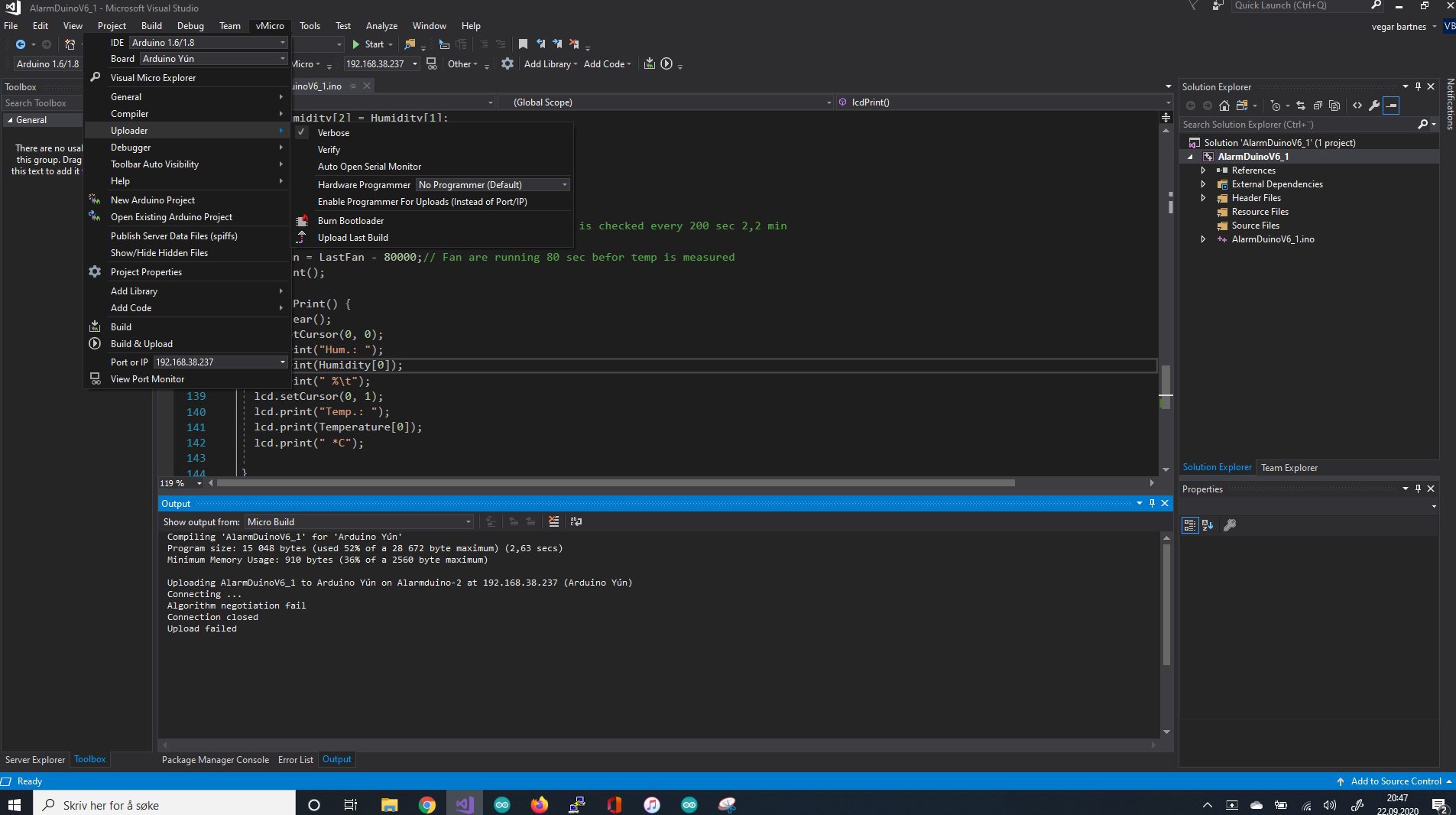Open the Debug menu

pos(190,26)
